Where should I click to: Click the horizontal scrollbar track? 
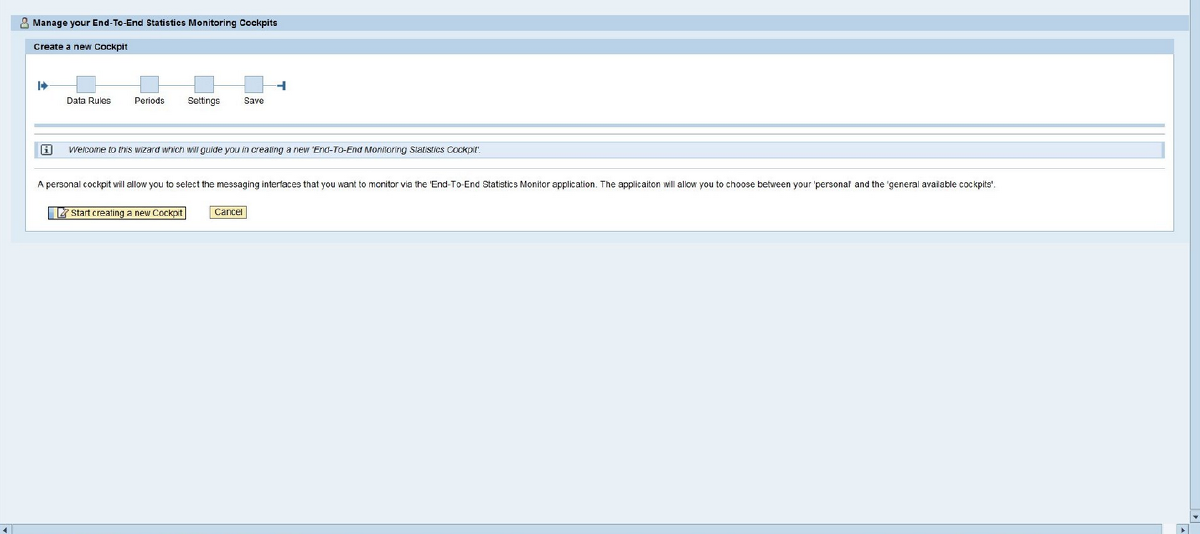[600, 528]
